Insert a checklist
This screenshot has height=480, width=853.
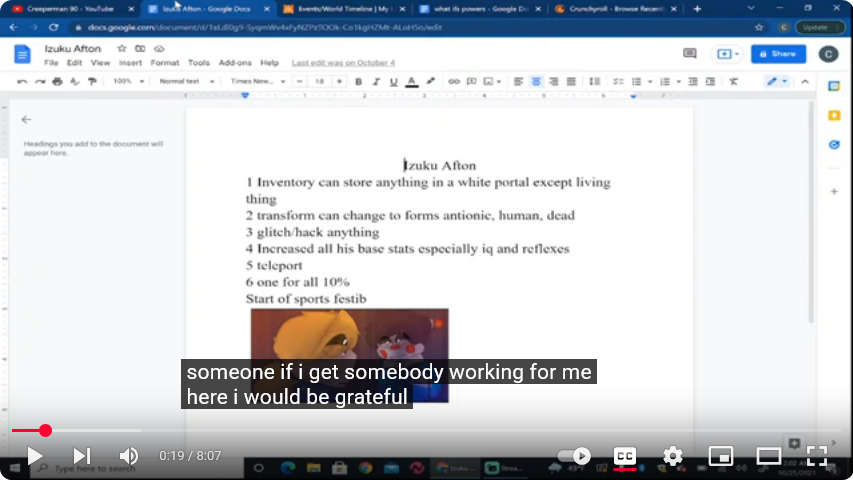coord(618,82)
